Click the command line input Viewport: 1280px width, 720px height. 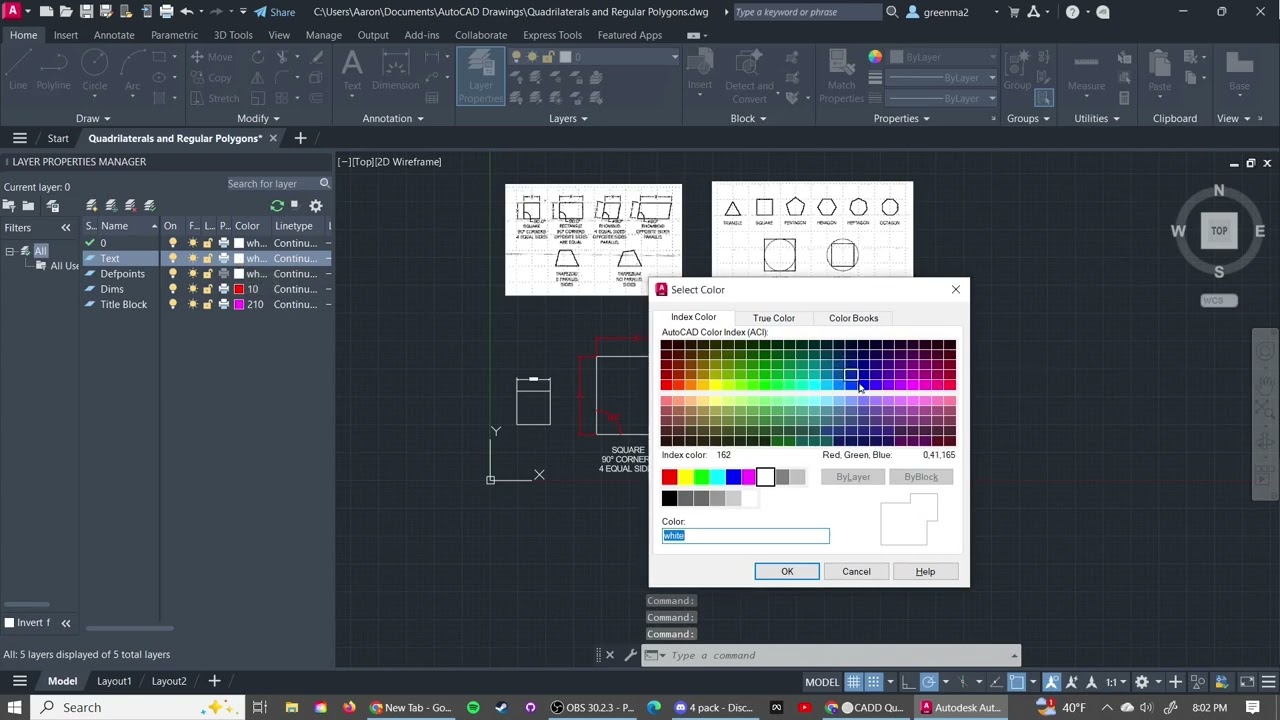coord(840,656)
